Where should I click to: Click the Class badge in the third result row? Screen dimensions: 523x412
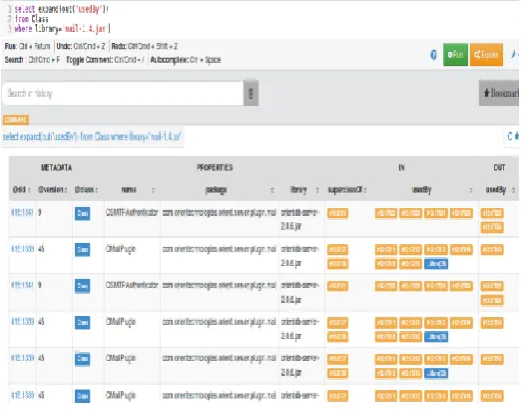(x=82, y=286)
